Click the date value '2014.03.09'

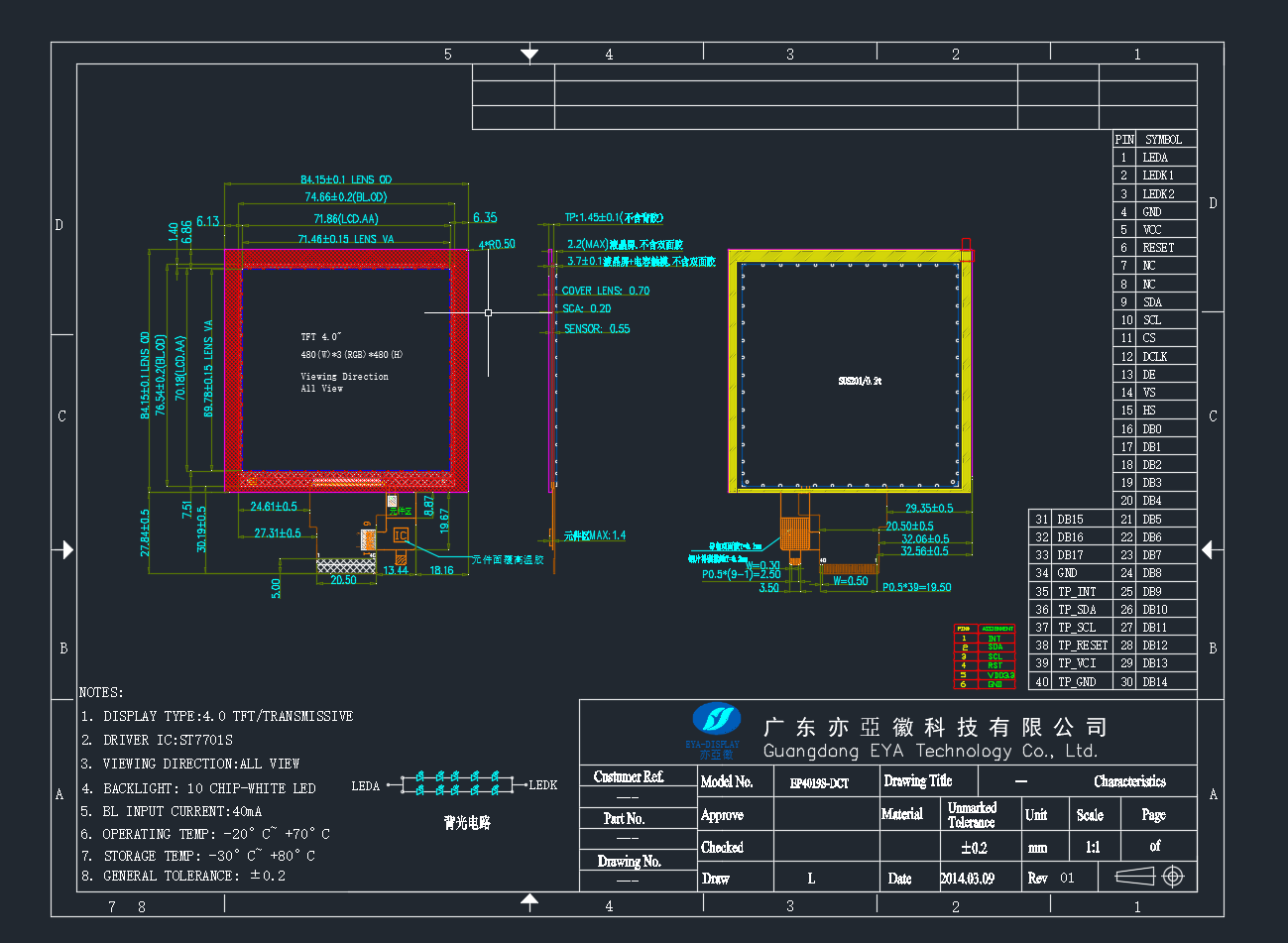968,879
